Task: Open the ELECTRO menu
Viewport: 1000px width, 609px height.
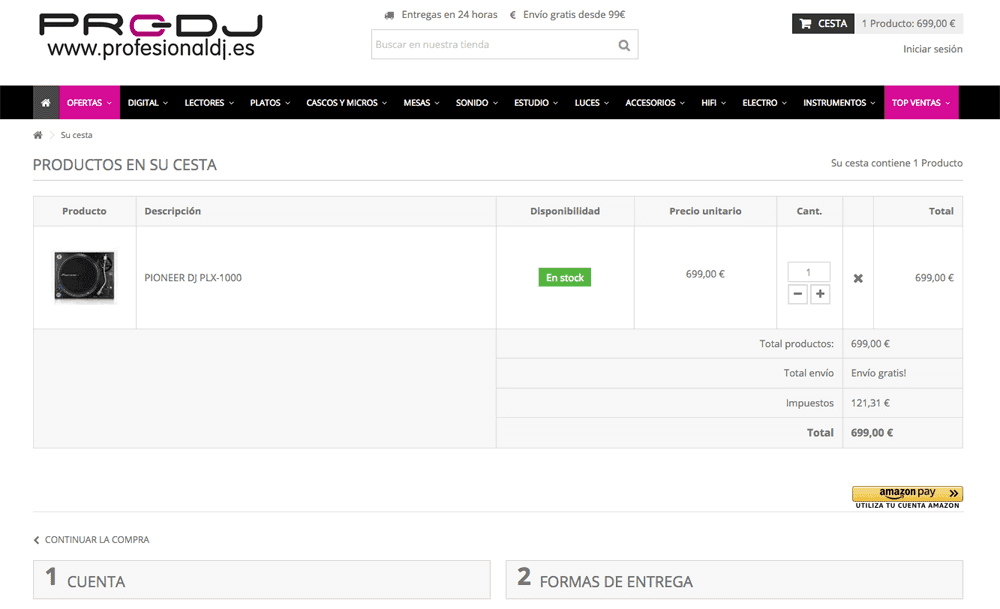Action: pos(764,103)
